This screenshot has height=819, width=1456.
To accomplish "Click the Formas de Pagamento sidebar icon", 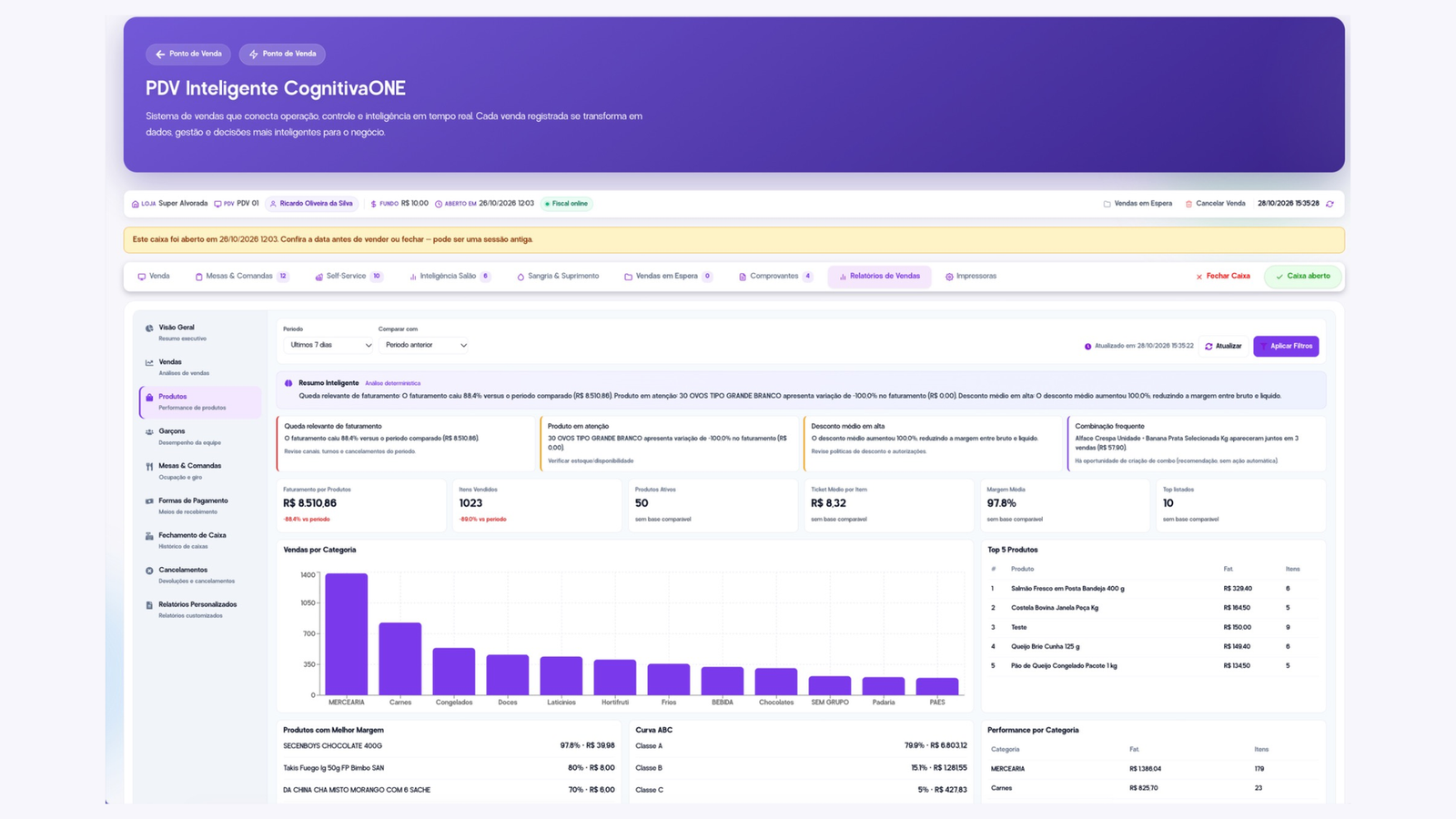I will [149, 501].
